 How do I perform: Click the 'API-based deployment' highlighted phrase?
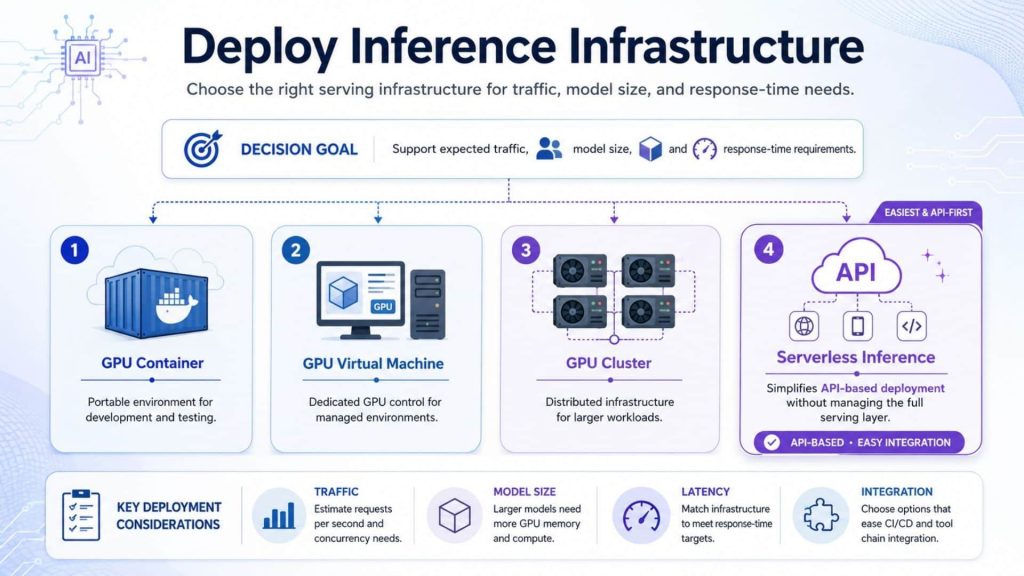[882, 388]
